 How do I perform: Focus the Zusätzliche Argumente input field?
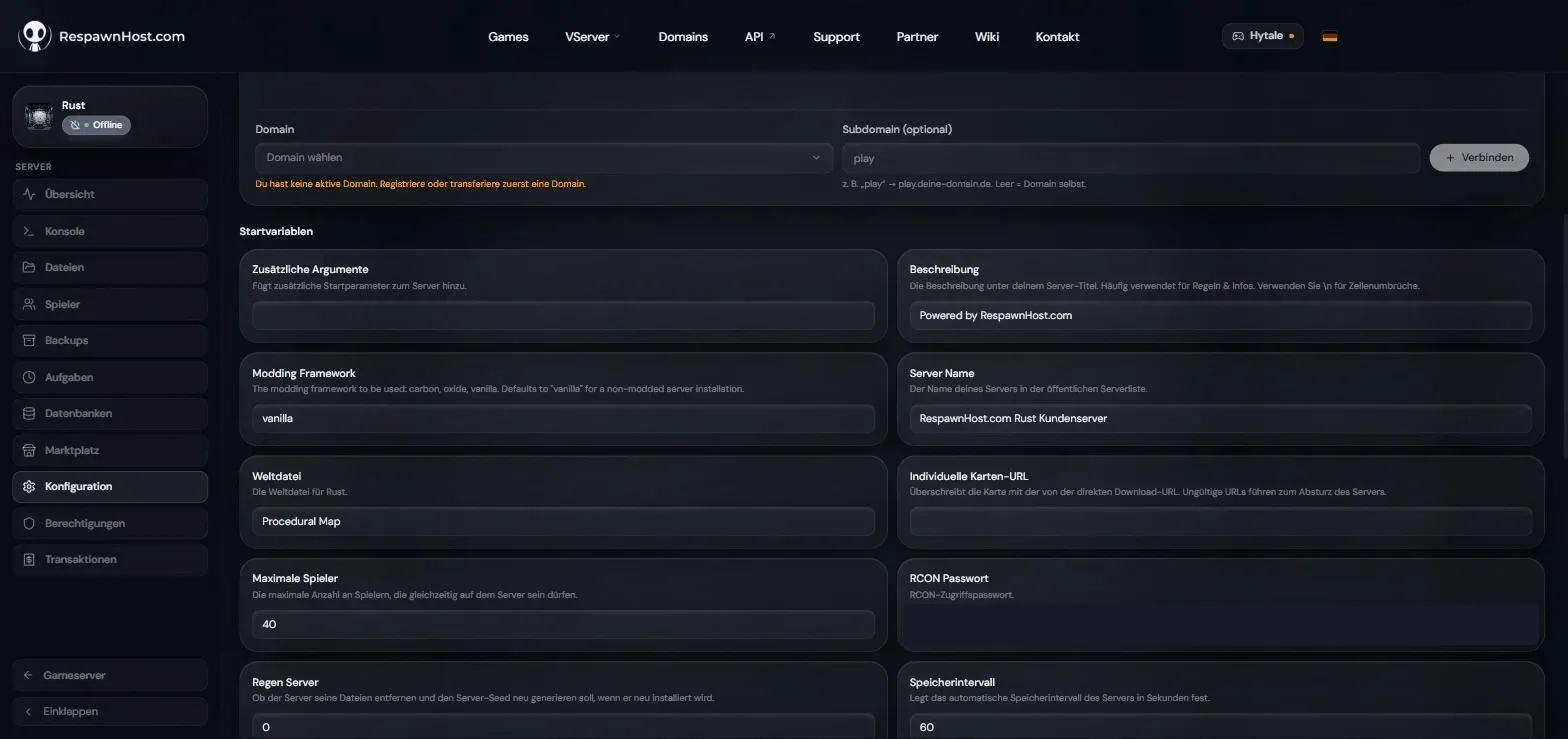563,315
